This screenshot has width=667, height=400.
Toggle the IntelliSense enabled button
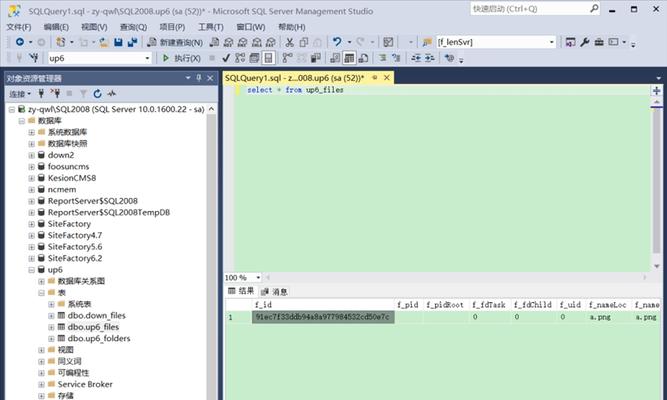click(x=268, y=58)
